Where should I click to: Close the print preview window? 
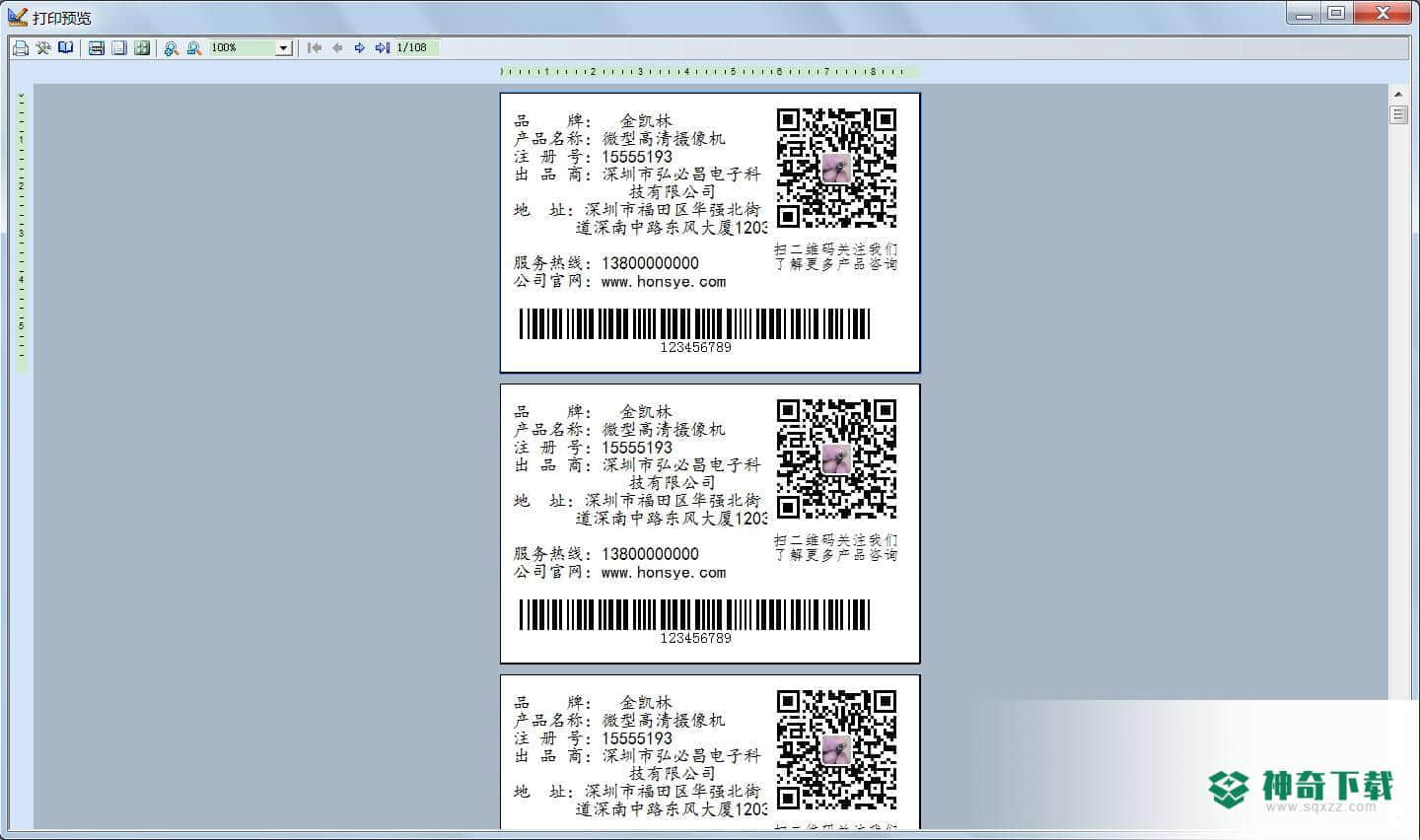[x=1384, y=13]
